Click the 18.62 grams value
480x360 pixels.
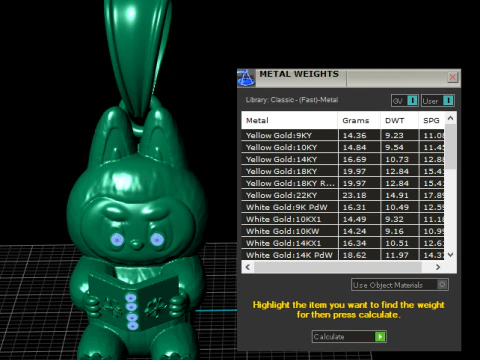click(x=354, y=255)
